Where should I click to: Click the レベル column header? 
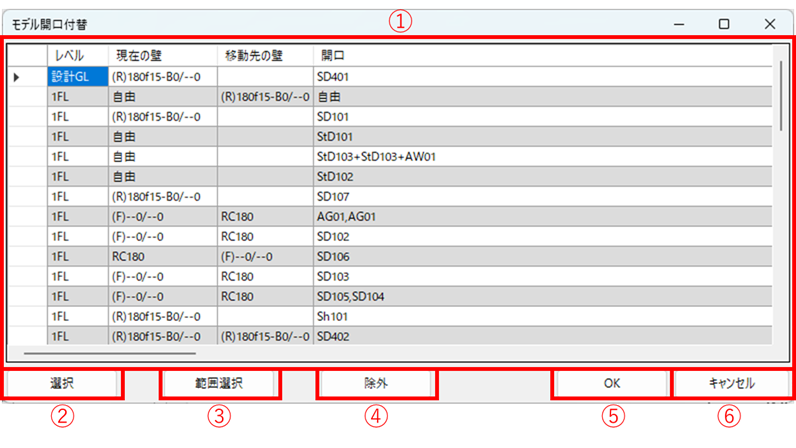[77, 55]
